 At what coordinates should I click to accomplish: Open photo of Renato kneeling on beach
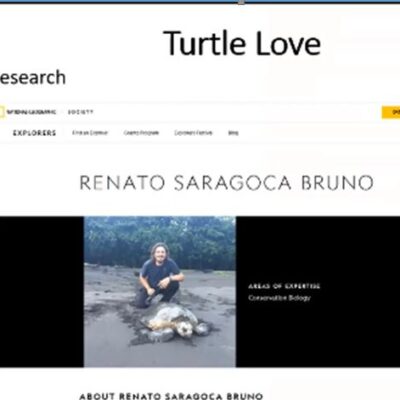click(x=160, y=292)
